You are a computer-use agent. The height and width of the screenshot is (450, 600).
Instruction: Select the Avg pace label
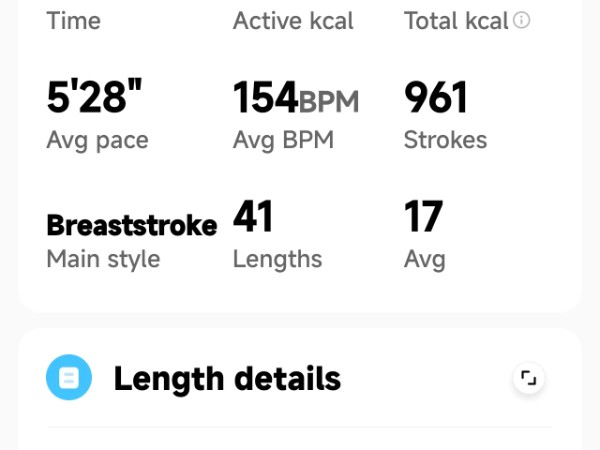pos(97,140)
